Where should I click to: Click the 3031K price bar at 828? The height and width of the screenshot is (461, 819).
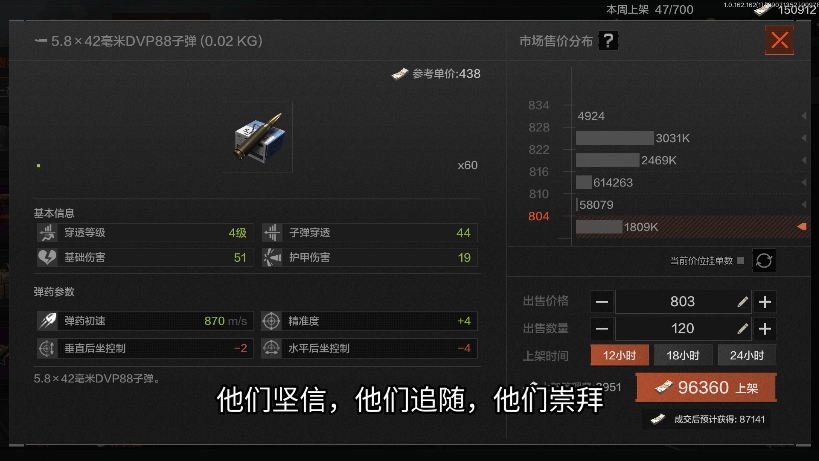[614, 138]
